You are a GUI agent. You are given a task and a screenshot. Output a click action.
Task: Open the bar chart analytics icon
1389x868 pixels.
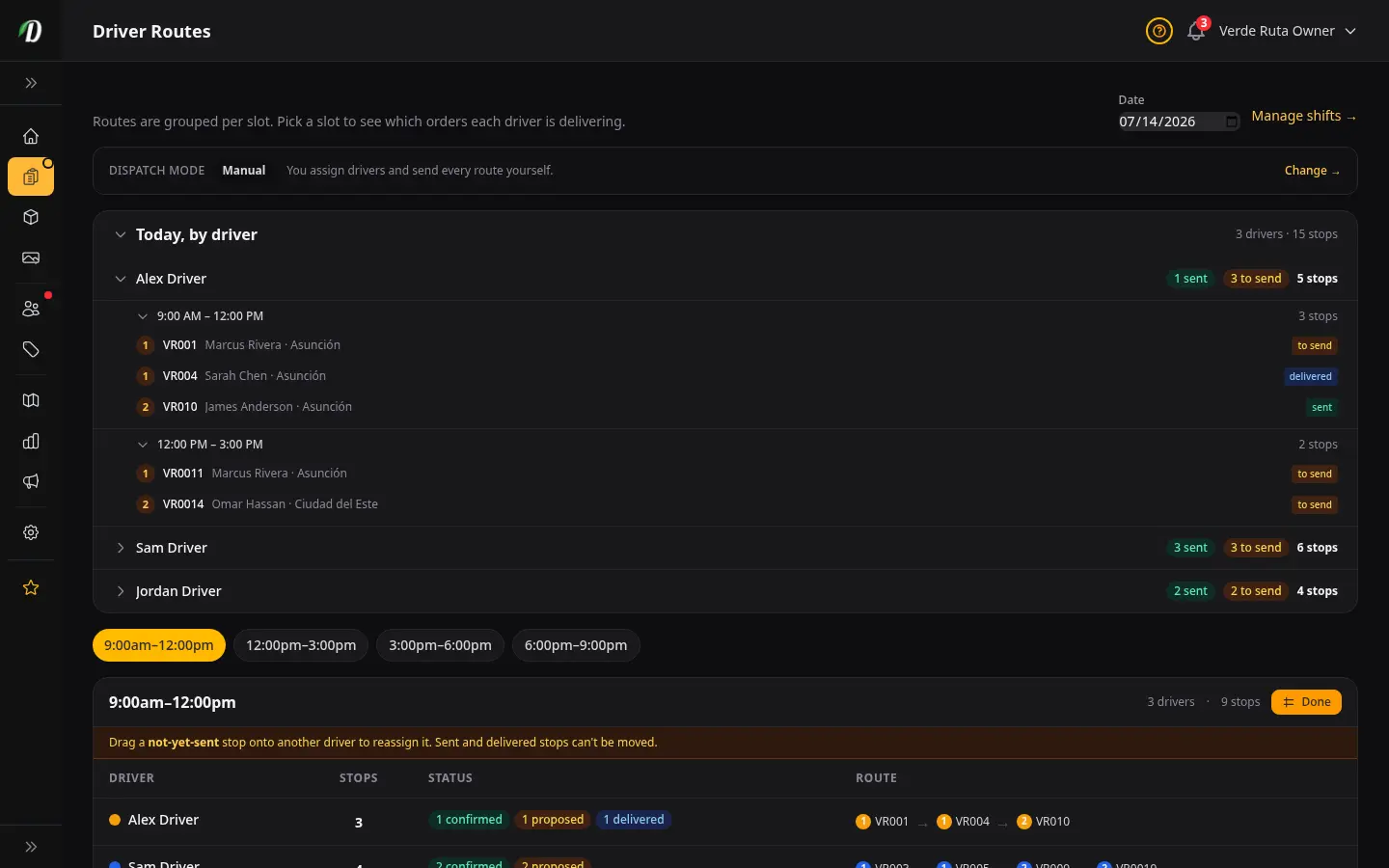31,441
